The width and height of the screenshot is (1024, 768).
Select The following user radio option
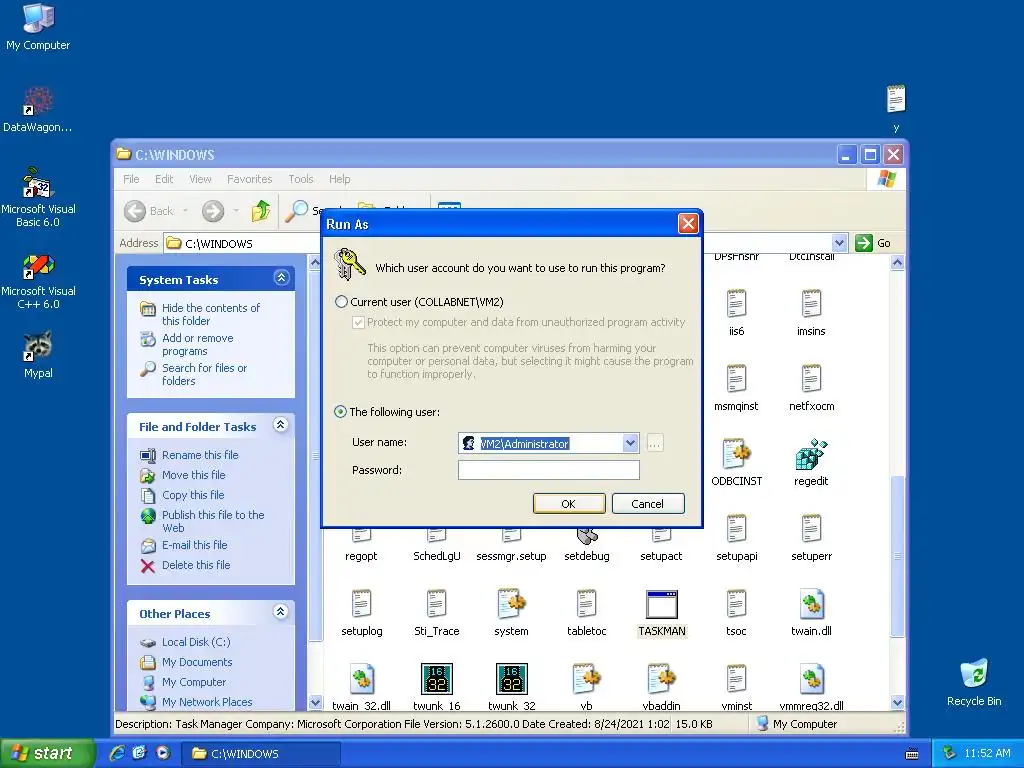pyautogui.click(x=340, y=412)
